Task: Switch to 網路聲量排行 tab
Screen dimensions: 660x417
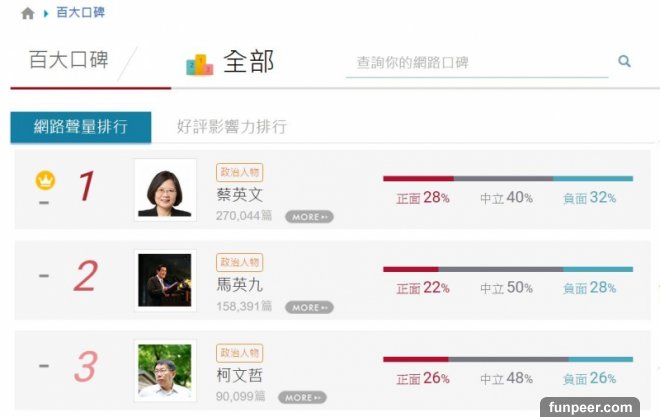Action: coord(80,127)
